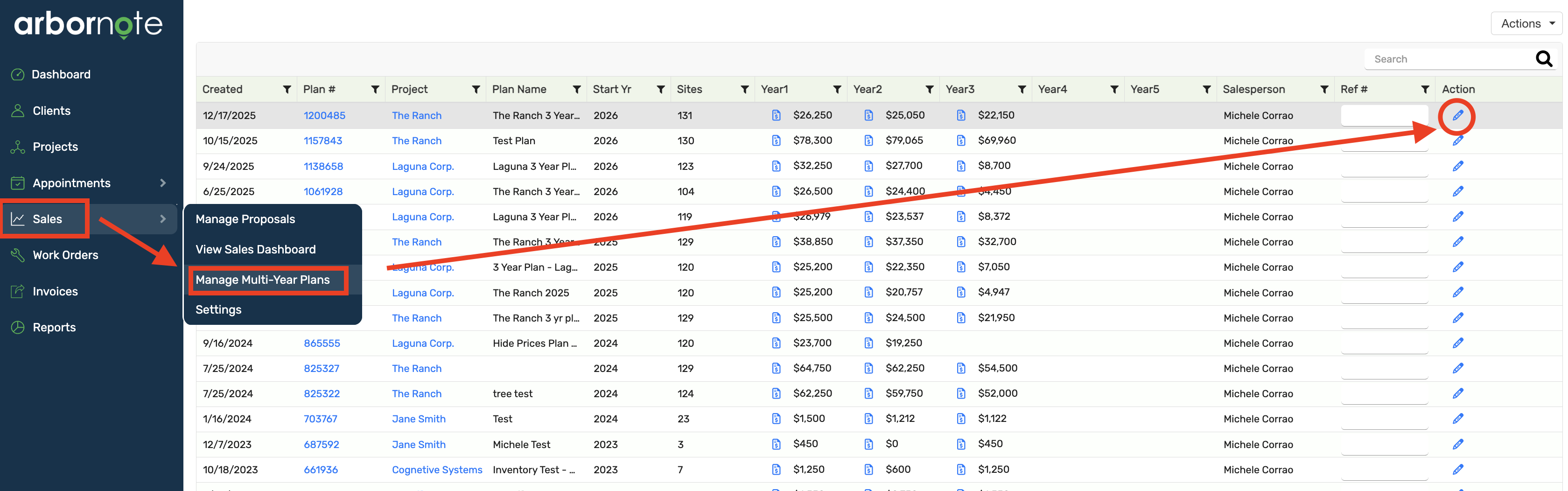The height and width of the screenshot is (491, 1568).
Task: Open View Sales Dashboard menu item
Action: pyautogui.click(x=255, y=249)
